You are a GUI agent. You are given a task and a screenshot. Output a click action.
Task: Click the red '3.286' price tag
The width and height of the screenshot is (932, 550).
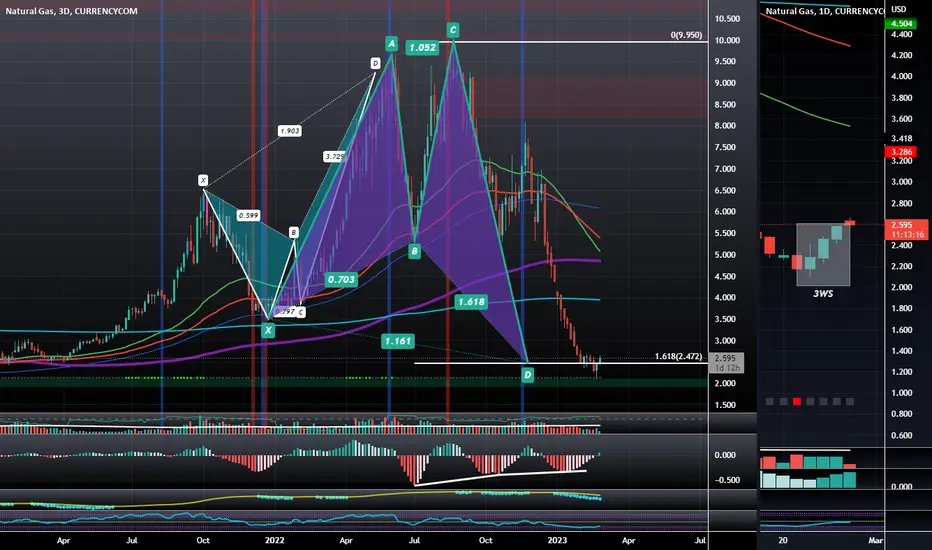pos(902,152)
